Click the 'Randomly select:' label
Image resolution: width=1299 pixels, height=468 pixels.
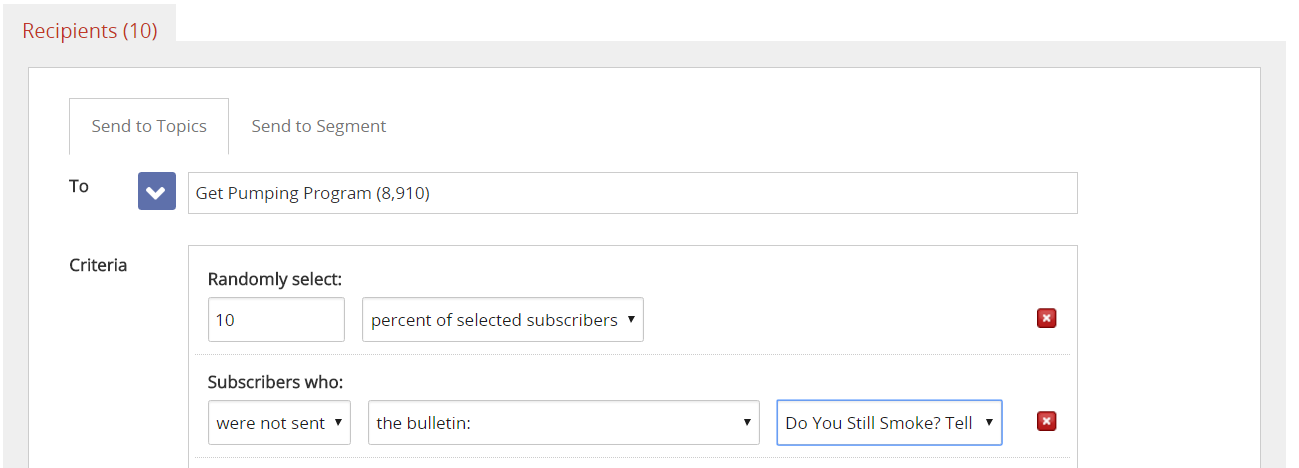tap(274, 279)
